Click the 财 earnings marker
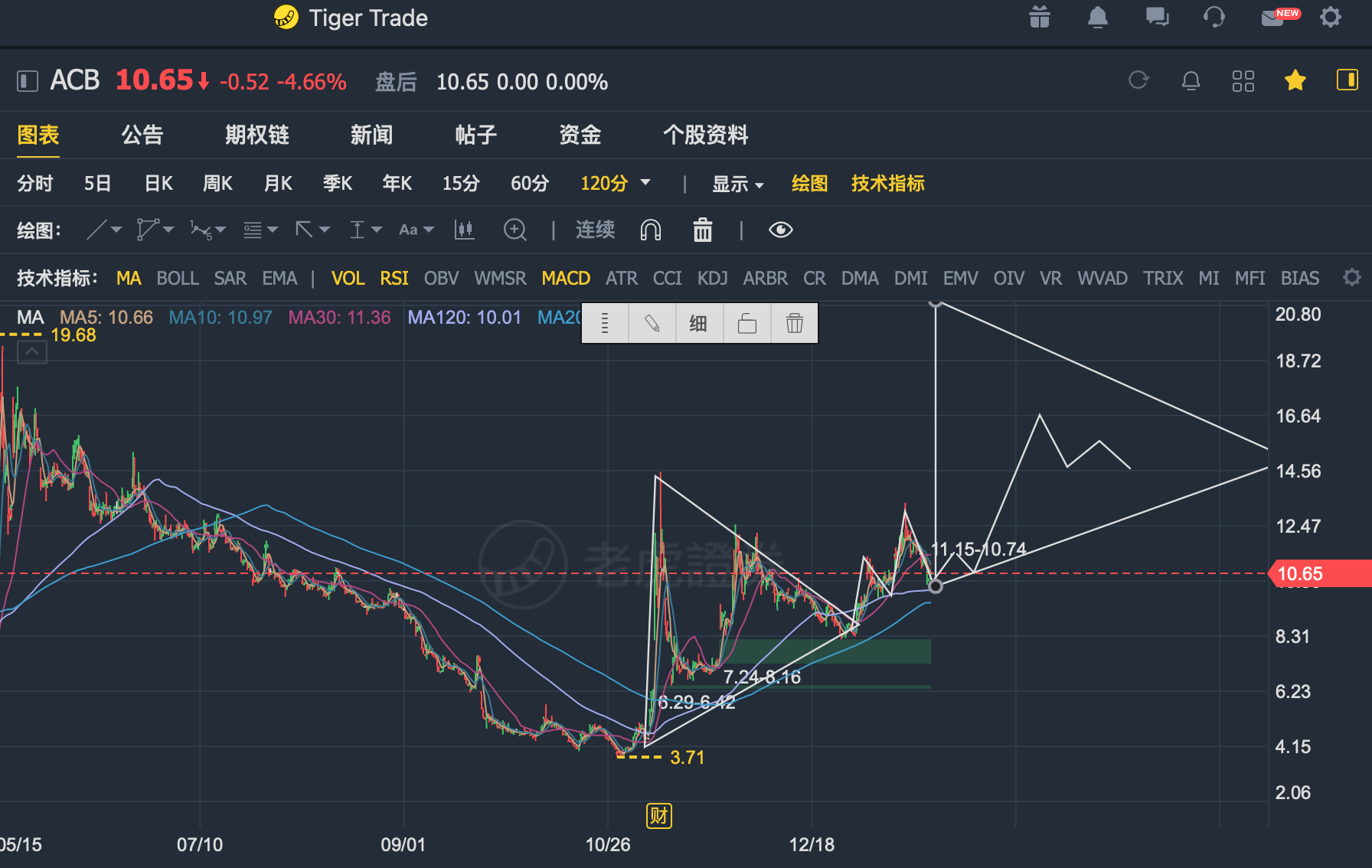Image resolution: width=1372 pixels, height=868 pixels. pos(659,816)
